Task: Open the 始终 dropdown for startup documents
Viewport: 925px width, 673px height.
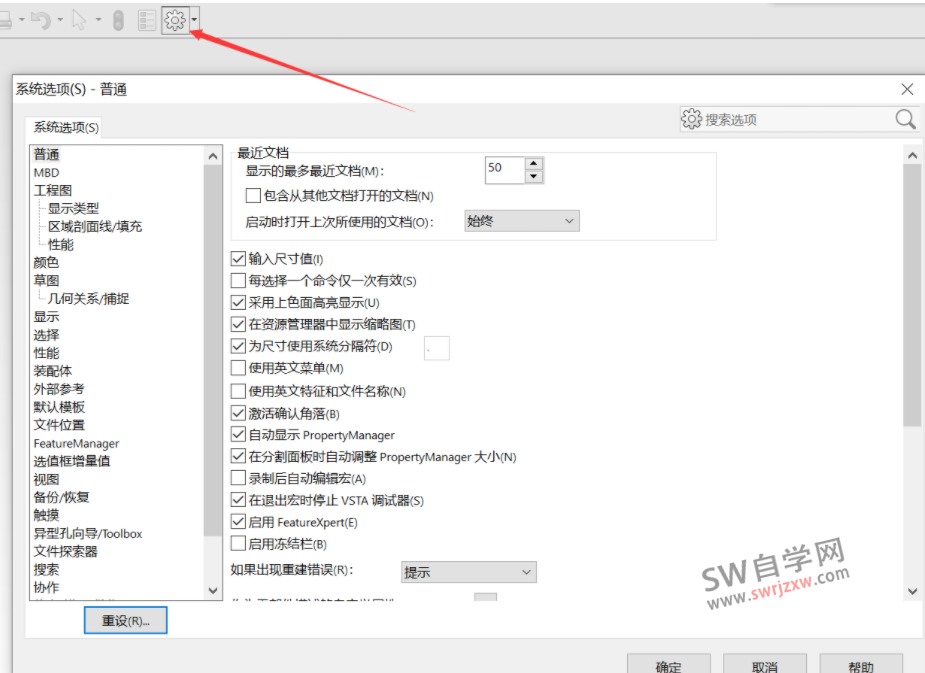Action: coord(521,220)
